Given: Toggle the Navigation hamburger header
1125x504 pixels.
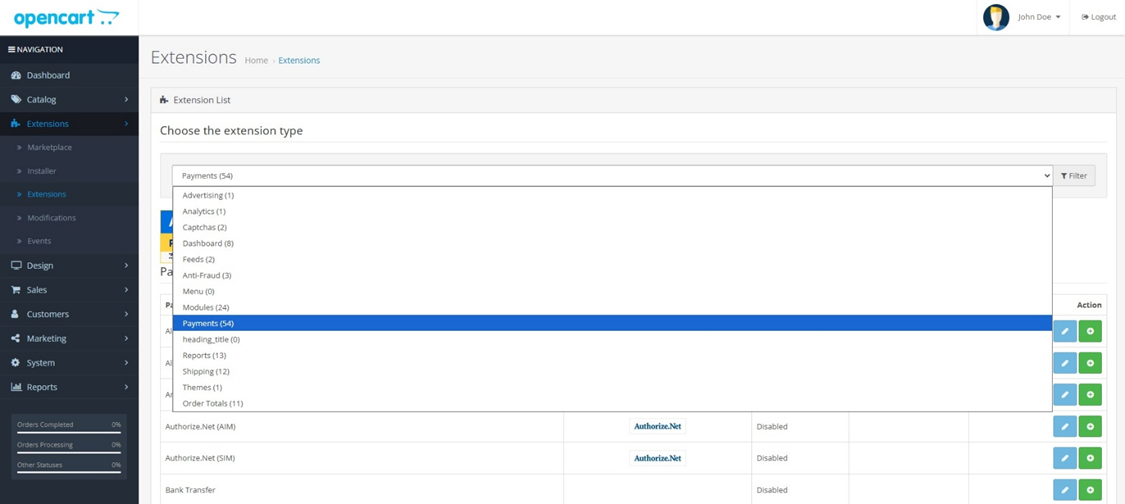Looking at the screenshot, I should click(x=35, y=50).
